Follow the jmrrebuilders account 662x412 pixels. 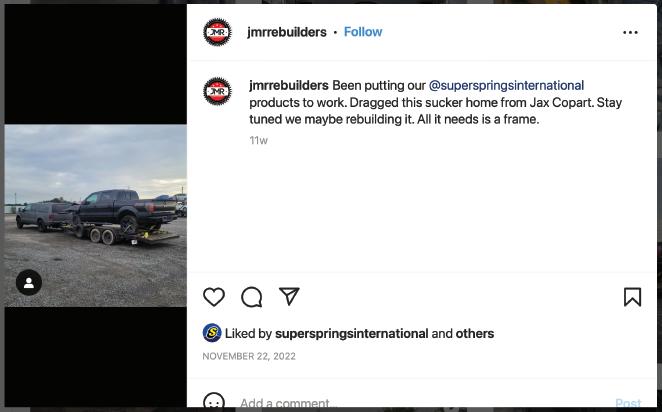coord(363,32)
